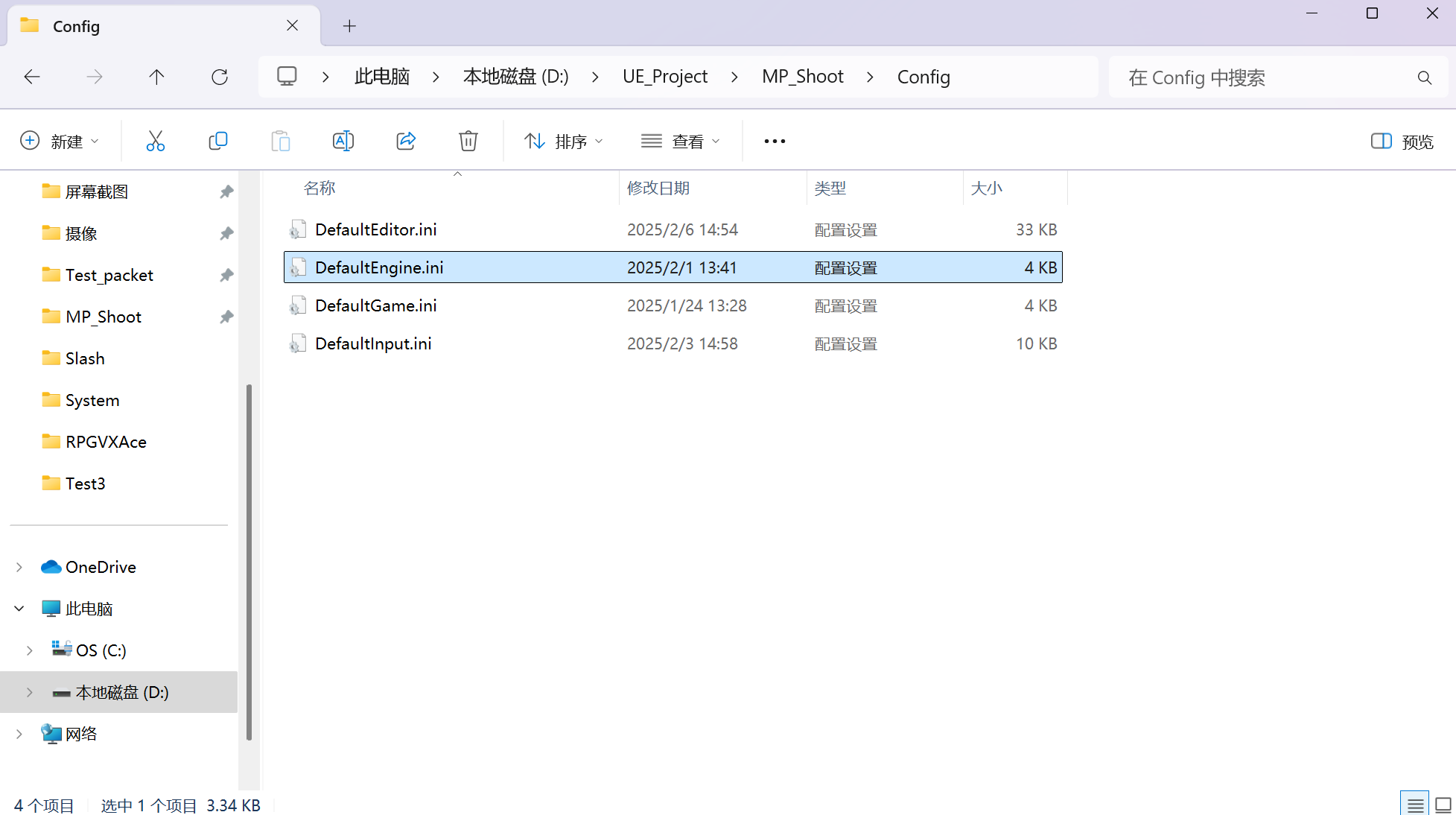The image size is (1456, 815).
Task: Expand the OneDrive tree node
Action: (19, 567)
